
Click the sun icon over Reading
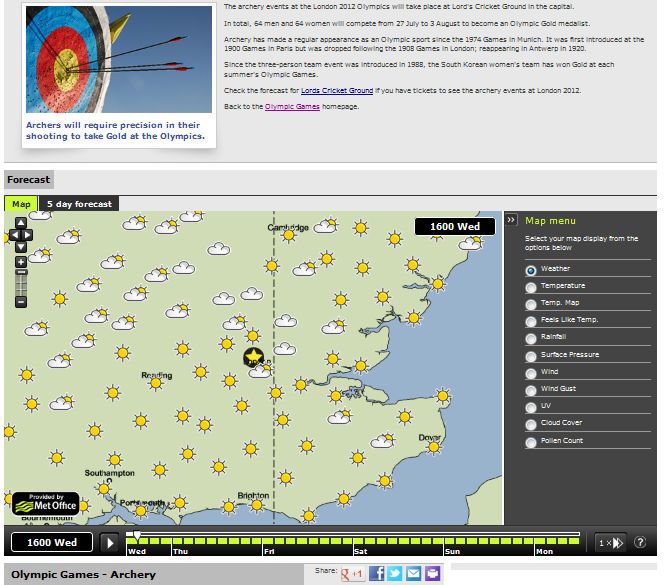[156, 383]
